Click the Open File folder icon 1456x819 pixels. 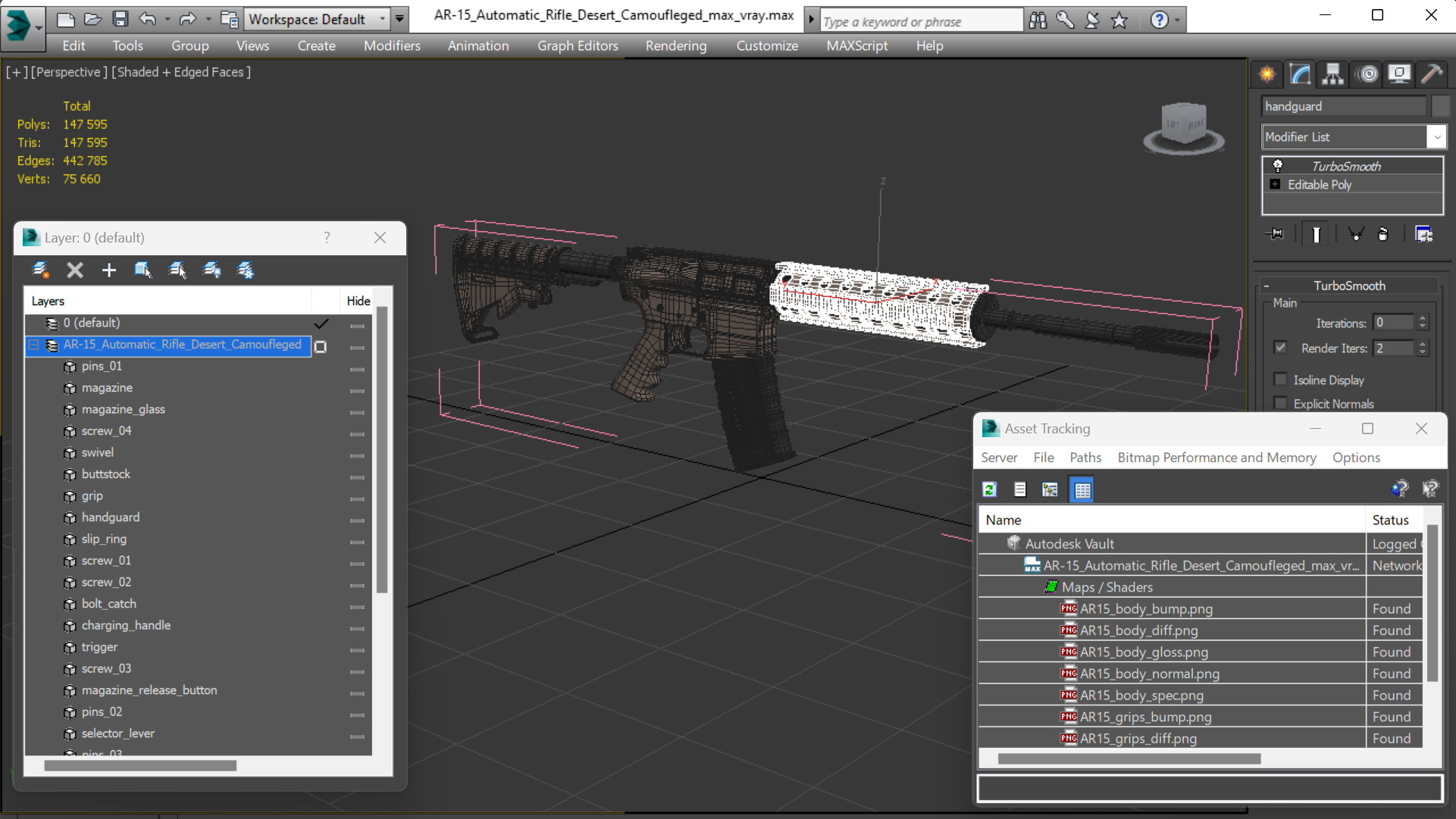click(x=92, y=19)
